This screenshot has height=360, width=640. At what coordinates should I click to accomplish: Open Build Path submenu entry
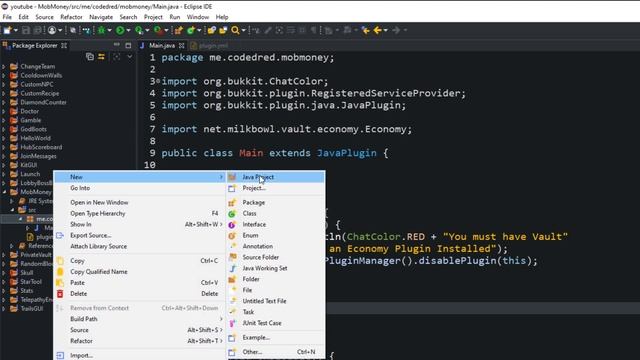[x=140, y=319]
